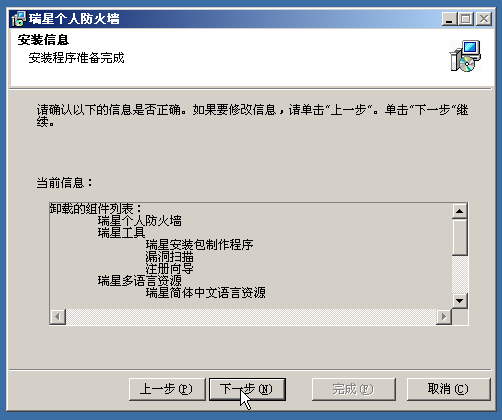Click the right arrow on horizontal scrollbar
Viewport: 502px width, 420px height.
click(444, 317)
